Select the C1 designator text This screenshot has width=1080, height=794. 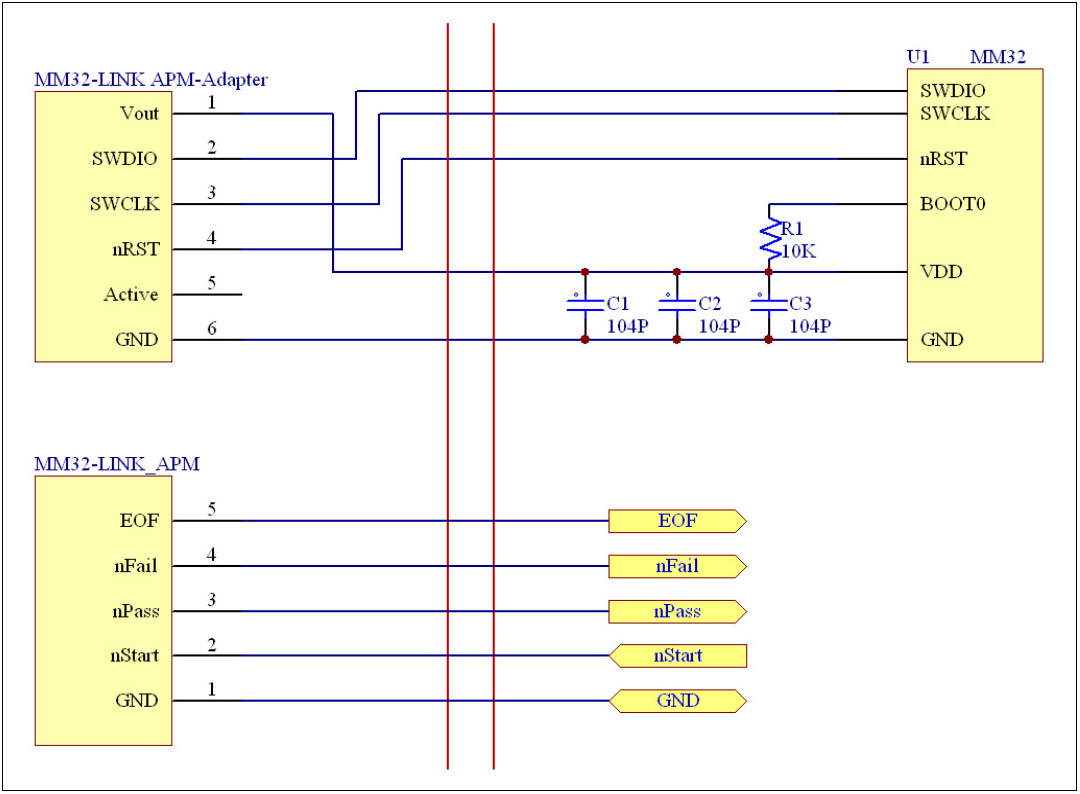618,304
